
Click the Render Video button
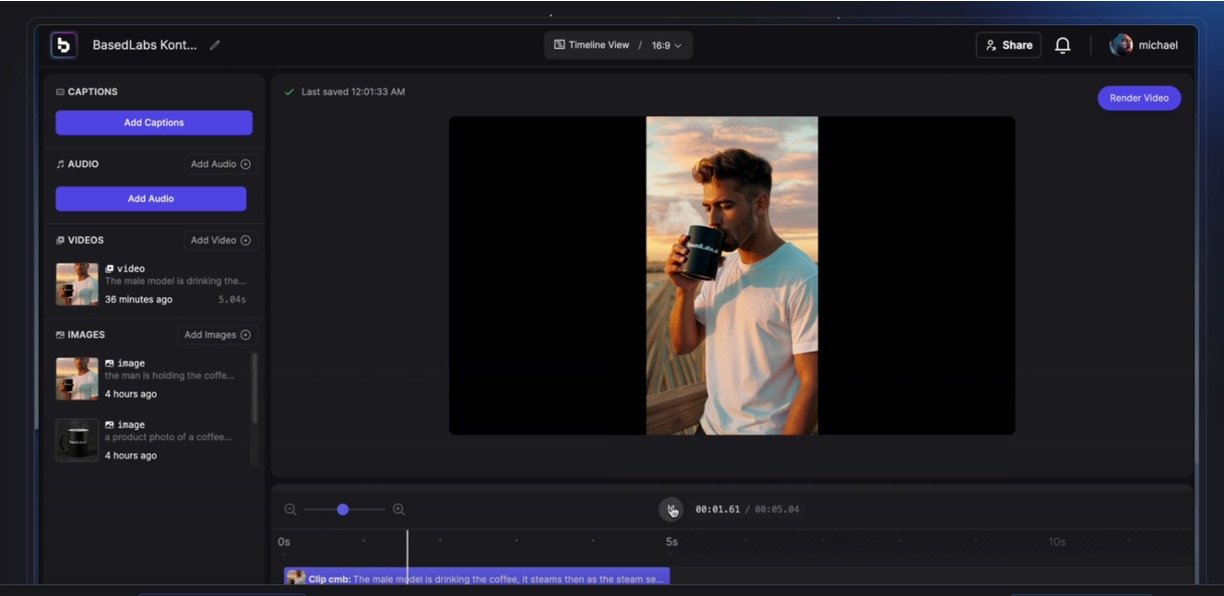(x=1139, y=98)
